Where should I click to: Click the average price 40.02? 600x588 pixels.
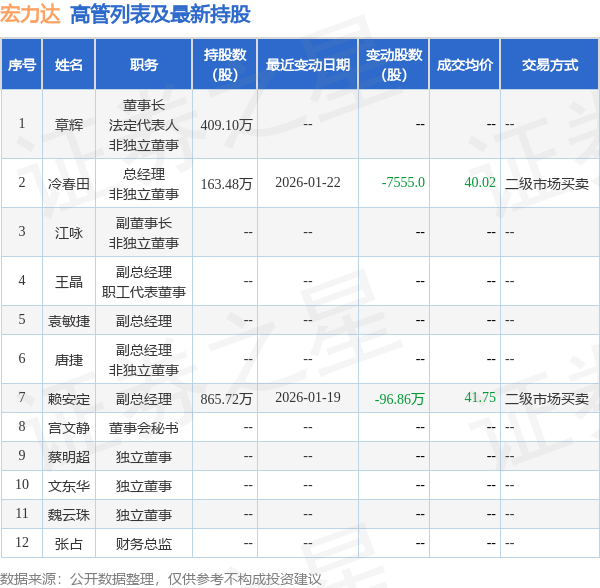480,182
